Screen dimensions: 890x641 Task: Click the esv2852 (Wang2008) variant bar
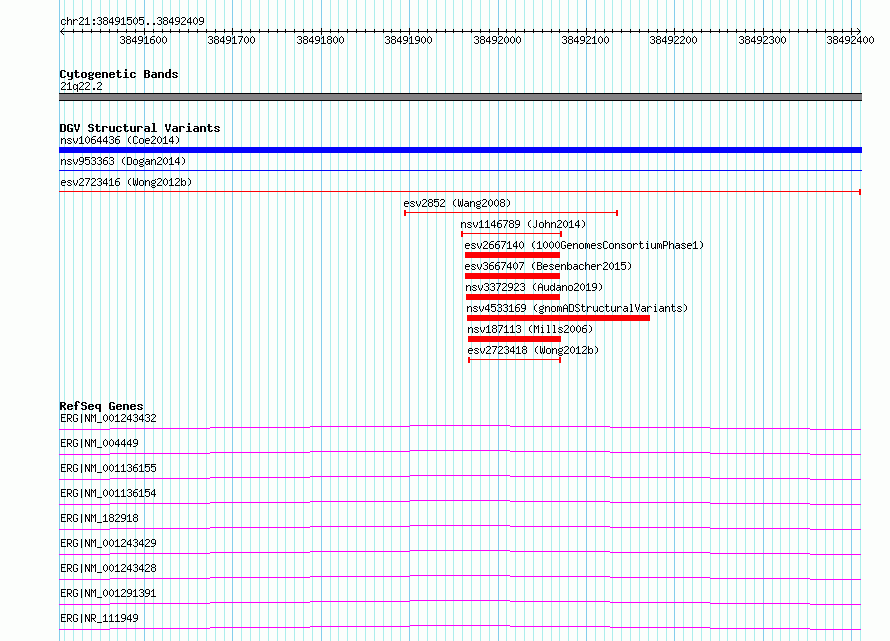[x=511, y=213]
